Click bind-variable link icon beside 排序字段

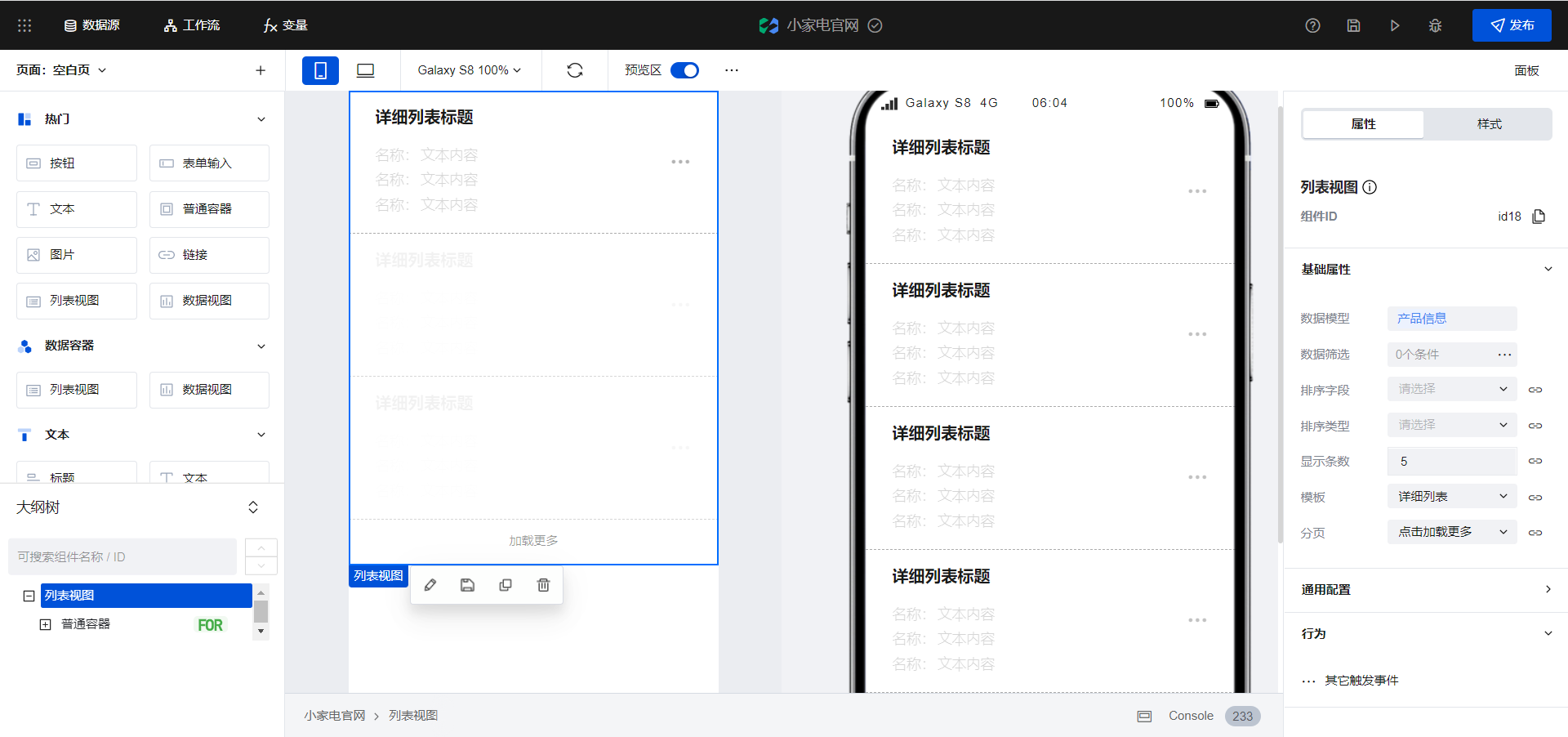pyautogui.click(x=1535, y=390)
